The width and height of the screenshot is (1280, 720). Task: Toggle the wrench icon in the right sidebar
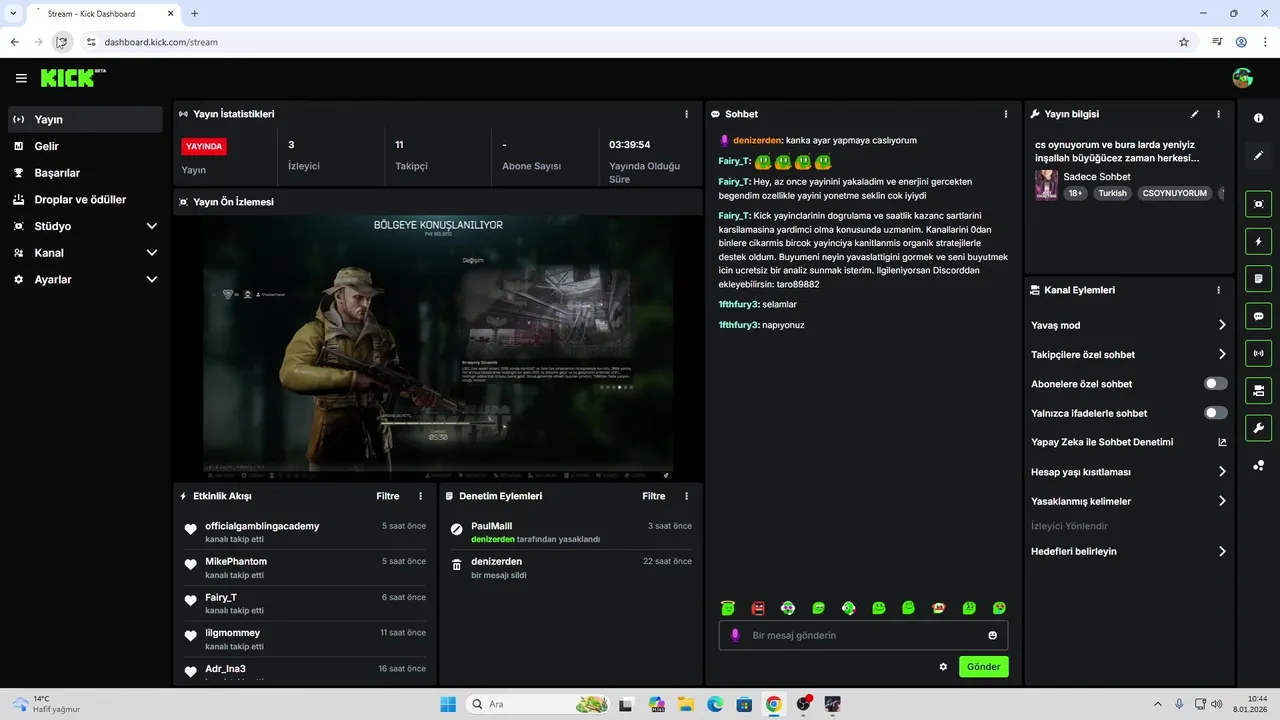point(1258,428)
